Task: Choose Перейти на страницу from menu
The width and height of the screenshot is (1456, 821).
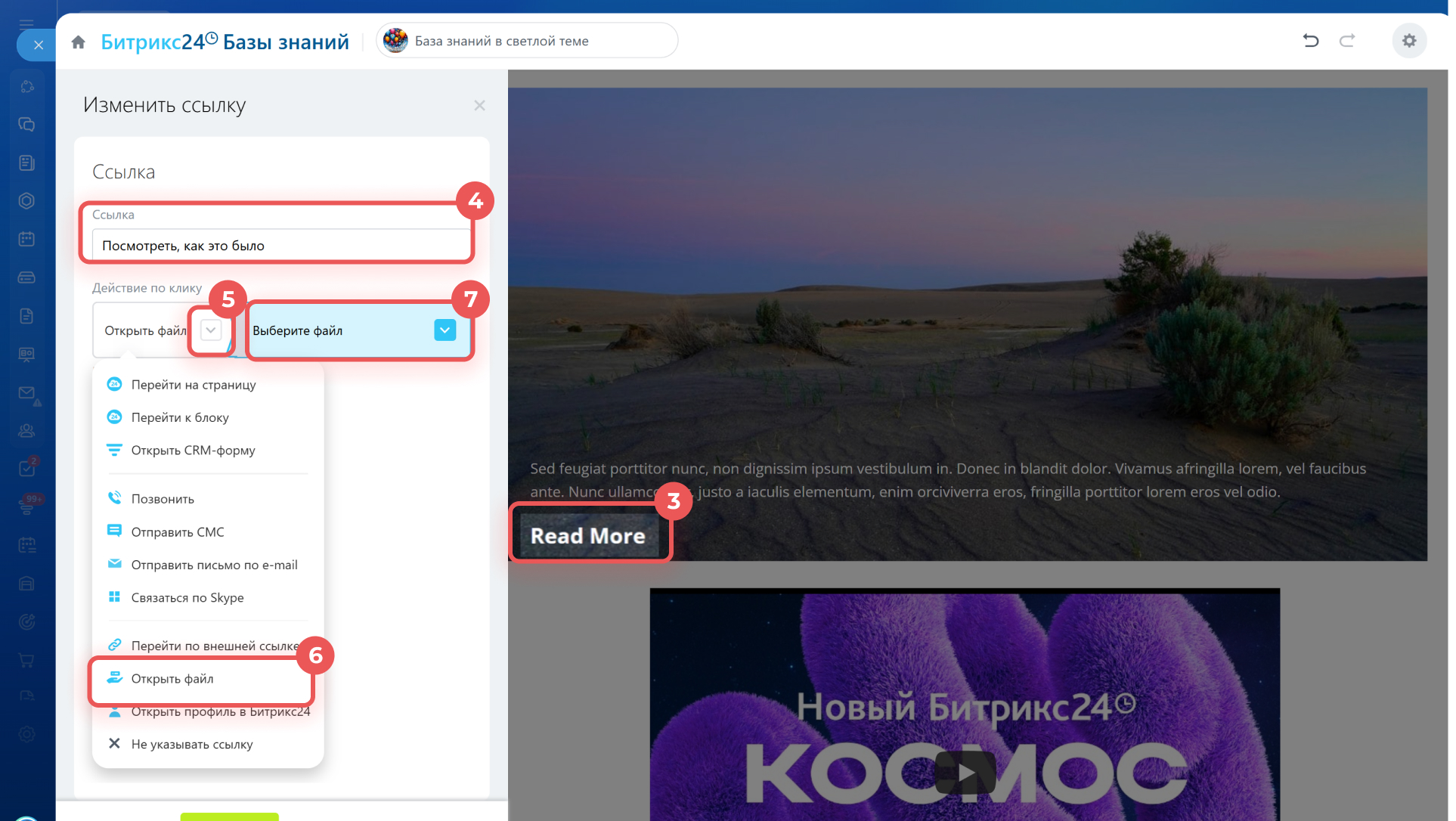Action: [x=194, y=385]
